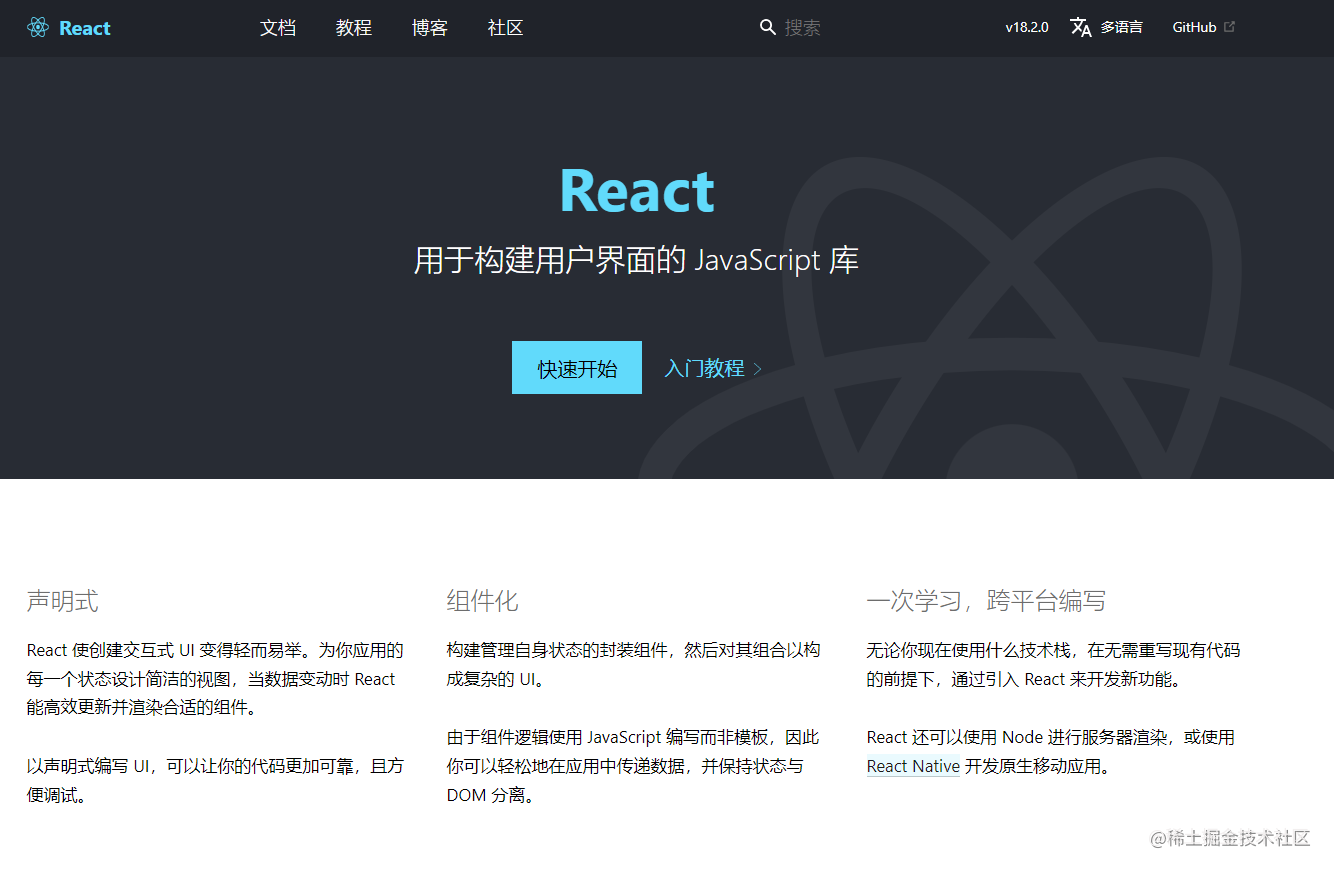The height and width of the screenshot is (872, 1334).
Task: Open the 教程 section
Action: pos(353,28)
